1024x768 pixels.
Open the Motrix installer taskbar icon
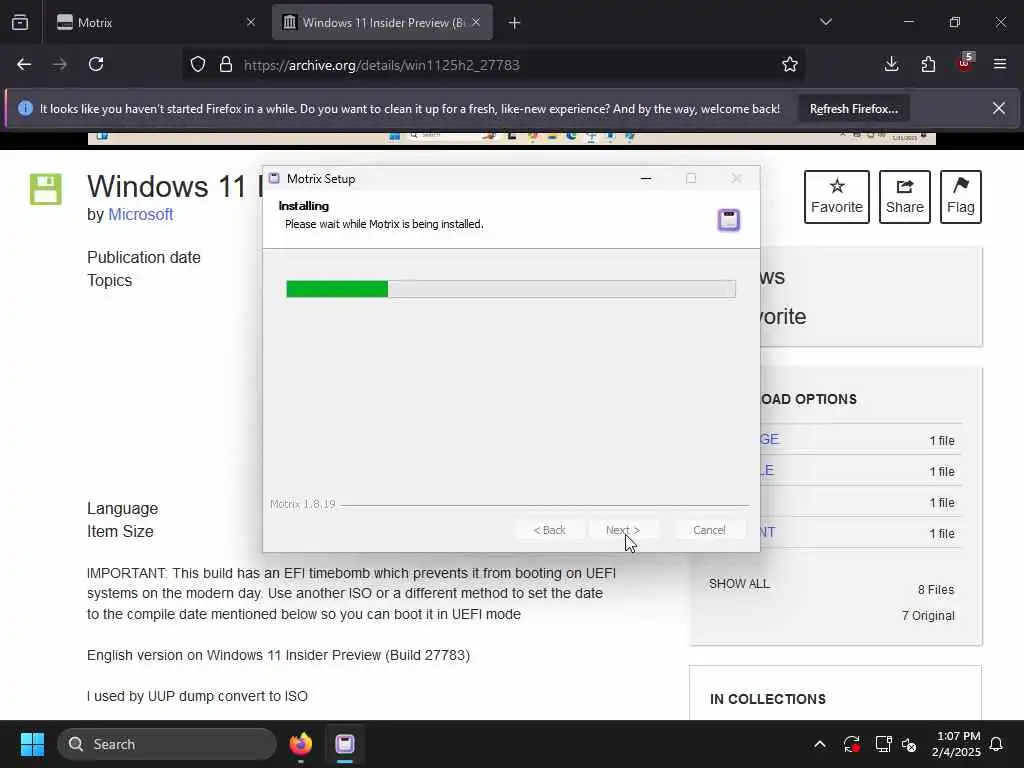[x=345, y=744]
